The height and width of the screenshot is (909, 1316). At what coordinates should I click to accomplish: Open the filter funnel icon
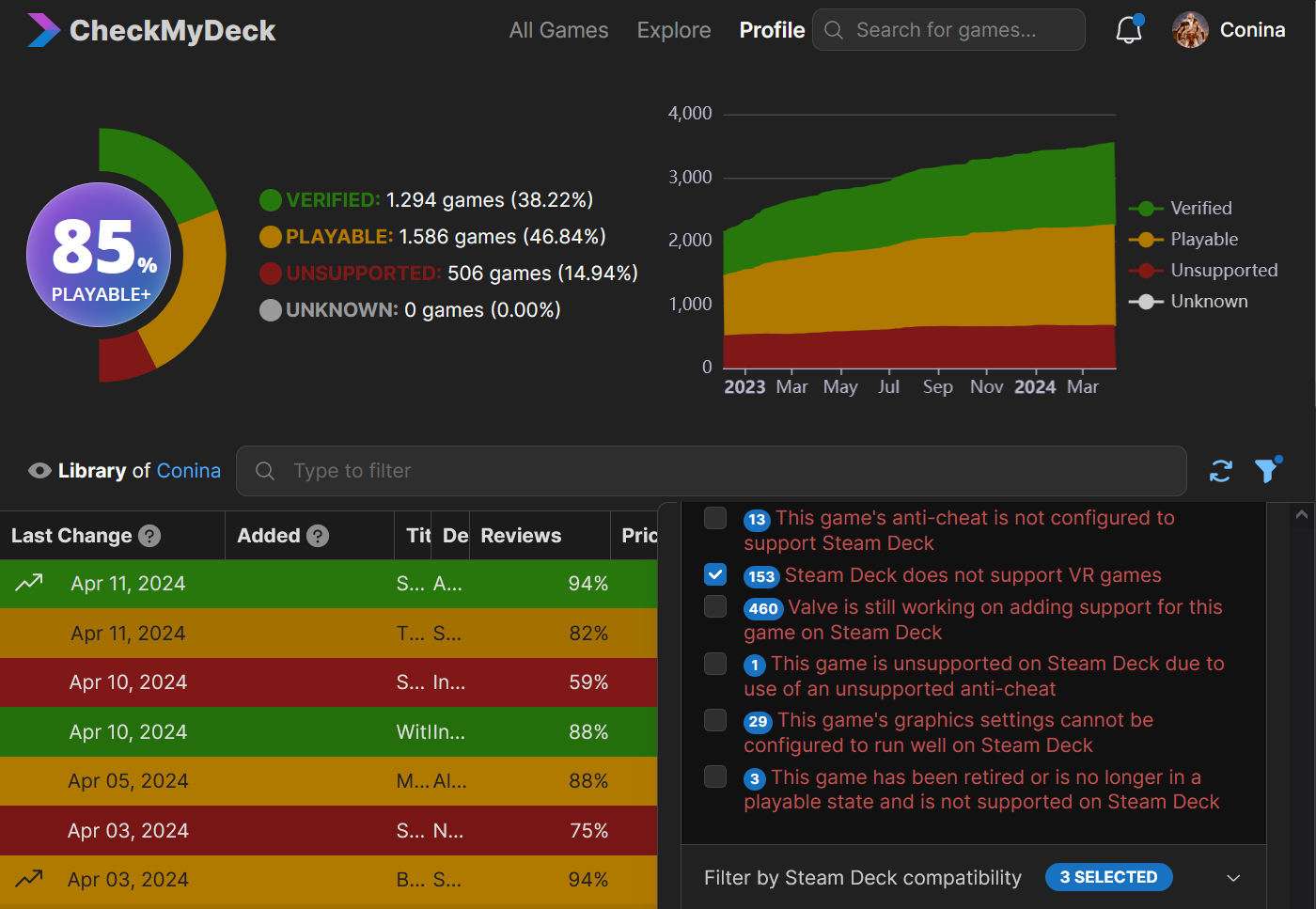coord(1267,469)
